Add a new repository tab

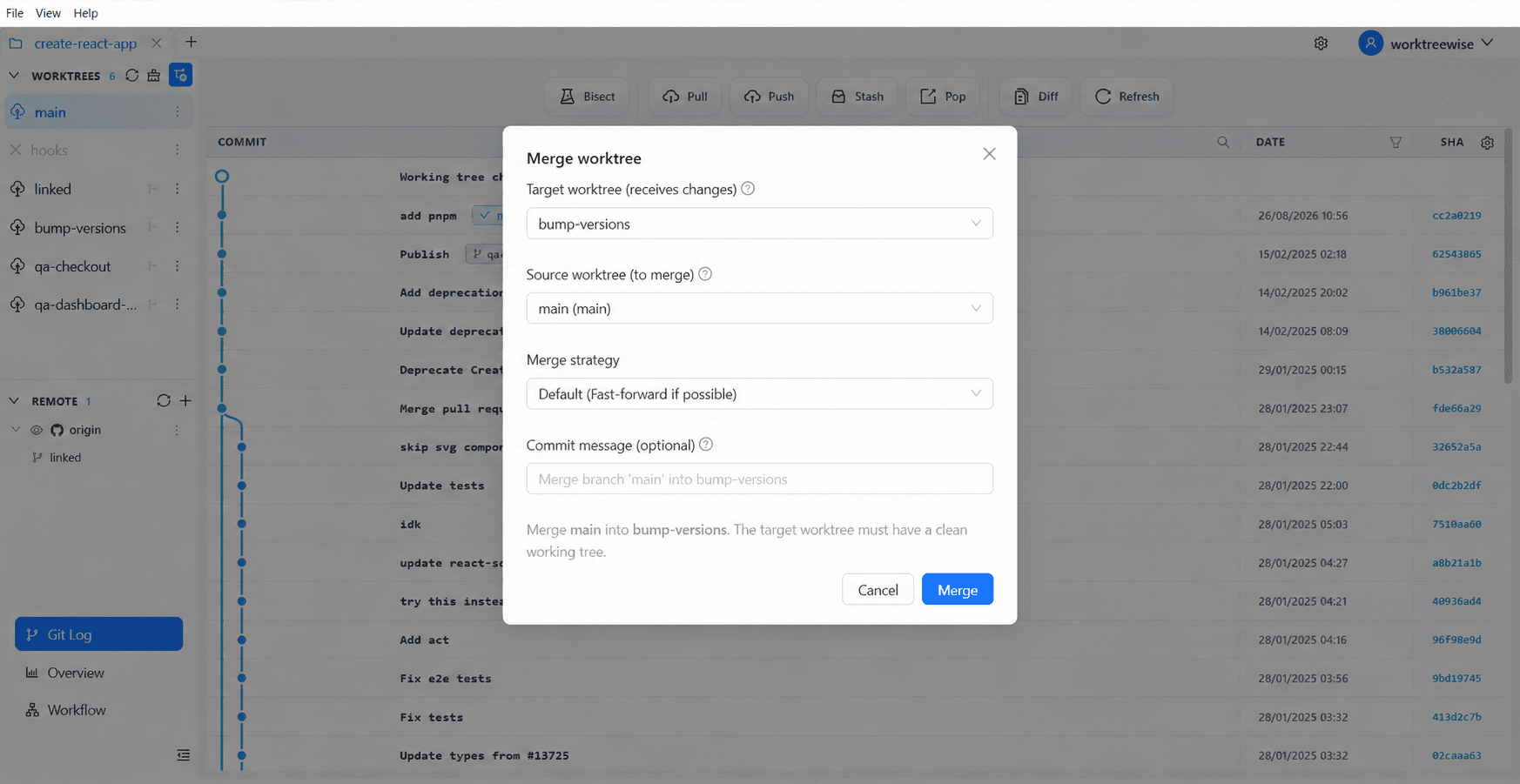(x=191, y=42)
